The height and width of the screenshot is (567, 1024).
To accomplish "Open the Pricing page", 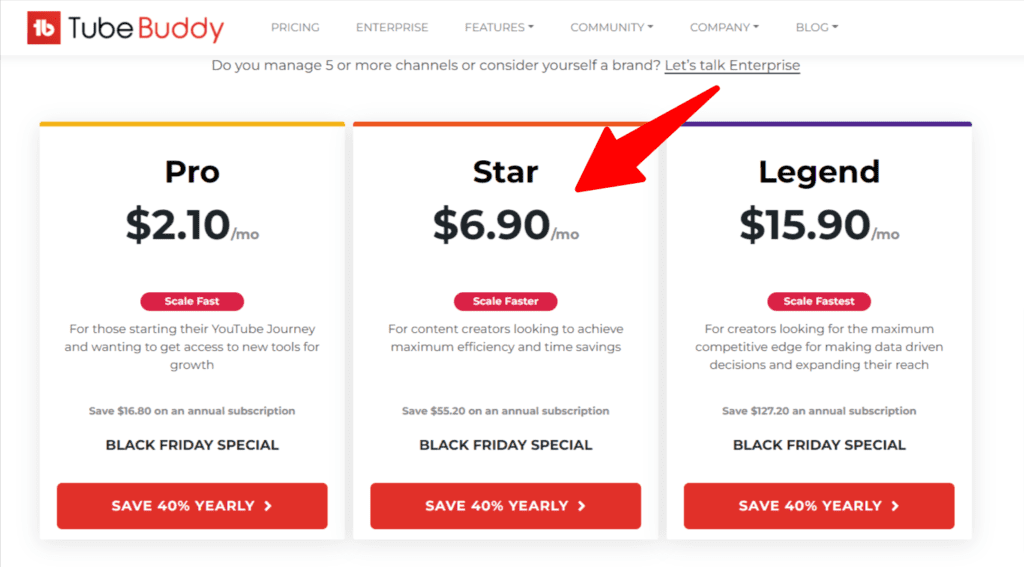I will pos(295,27).
